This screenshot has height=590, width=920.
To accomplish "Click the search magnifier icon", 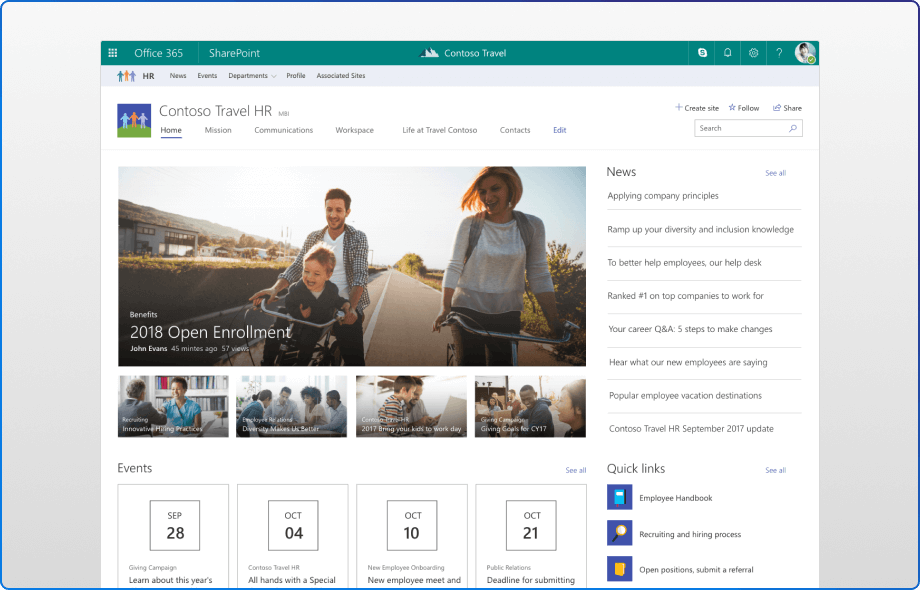I will tap(793, 128).
